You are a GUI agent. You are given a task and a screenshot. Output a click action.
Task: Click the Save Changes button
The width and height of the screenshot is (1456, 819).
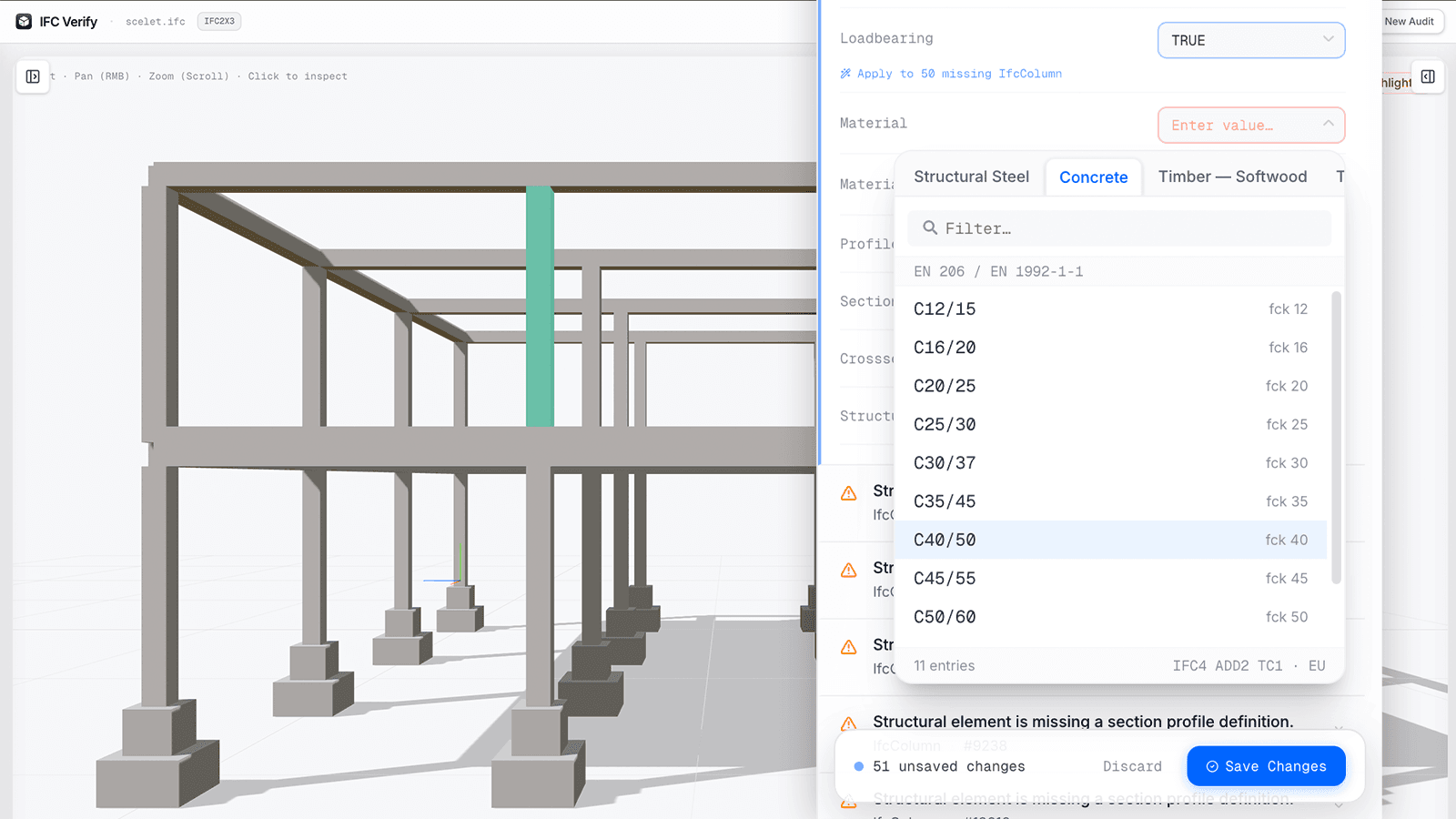click(x=1266, y=766)
